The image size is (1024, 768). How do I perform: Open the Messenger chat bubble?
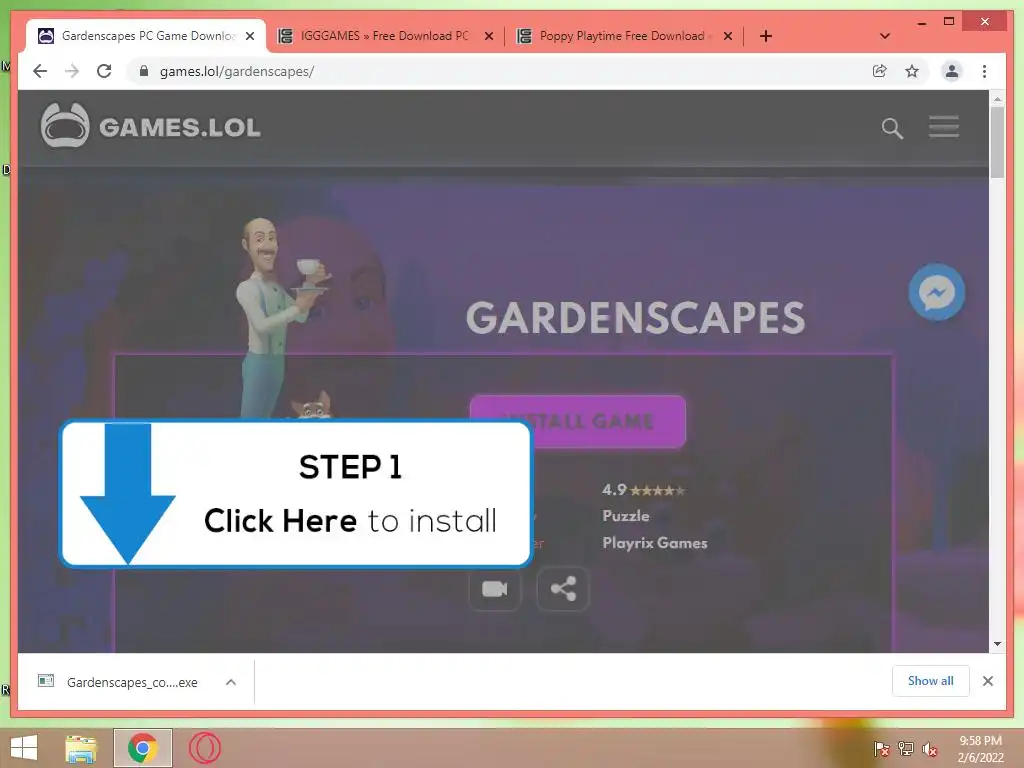tap(936, 293)
